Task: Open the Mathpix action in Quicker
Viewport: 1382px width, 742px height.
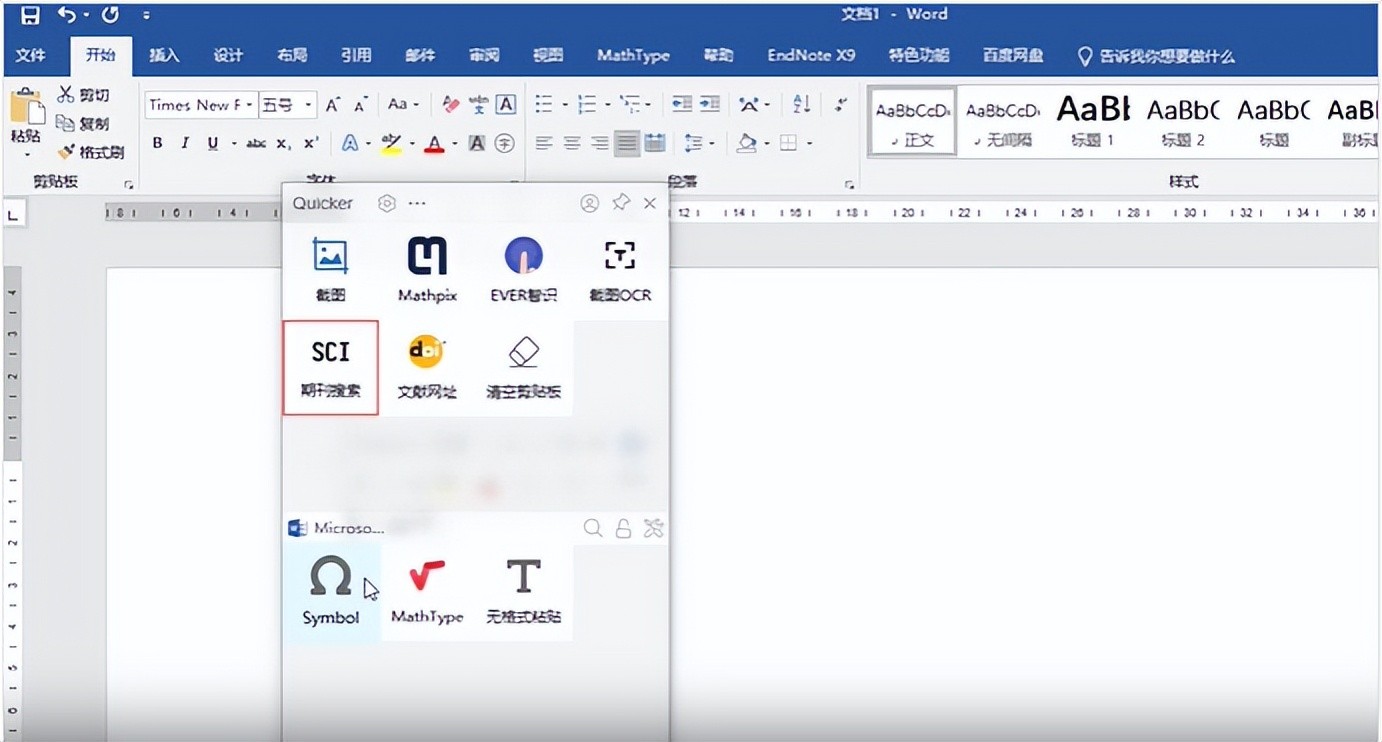Action: tap(427, 268)
